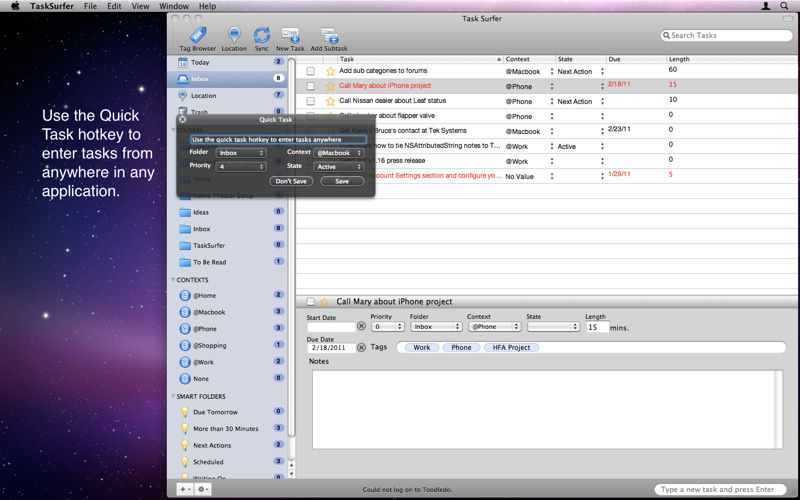Screen dimensions: 800x500
Task: Open the Window menu
Action: point(173,6)
